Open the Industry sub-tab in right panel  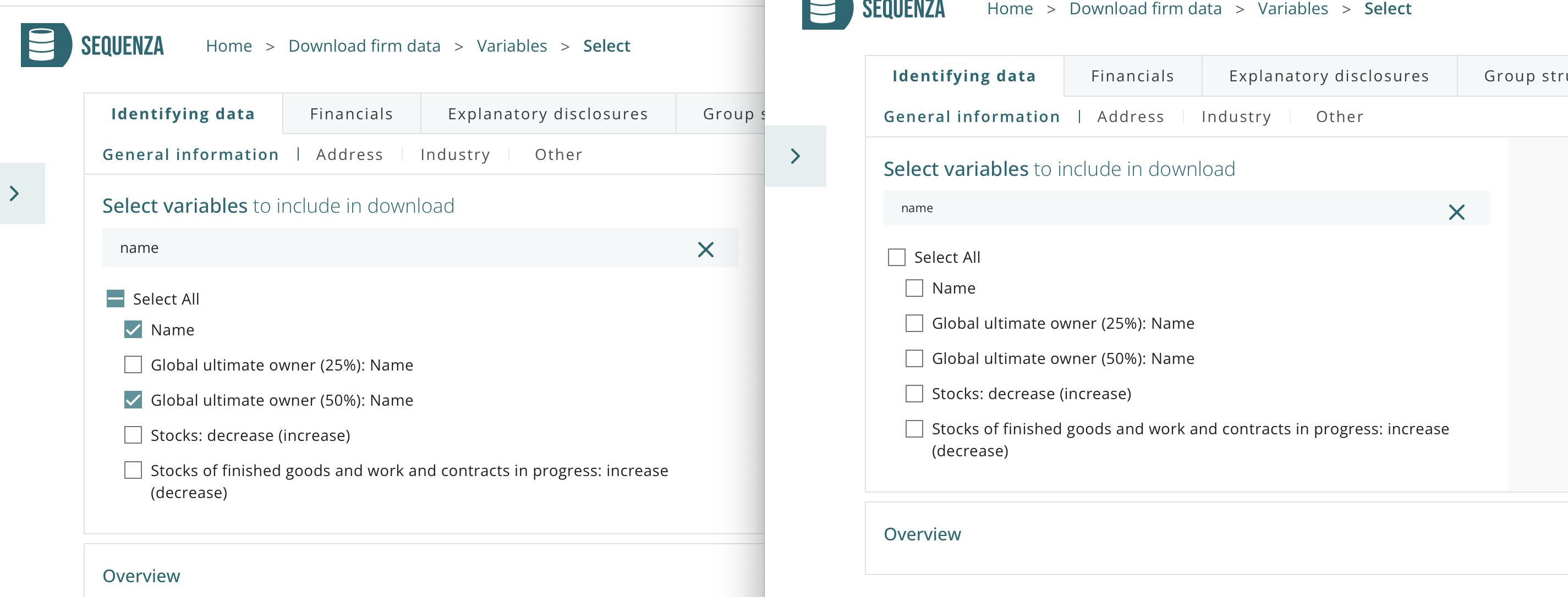click(x=1236, y=117)
